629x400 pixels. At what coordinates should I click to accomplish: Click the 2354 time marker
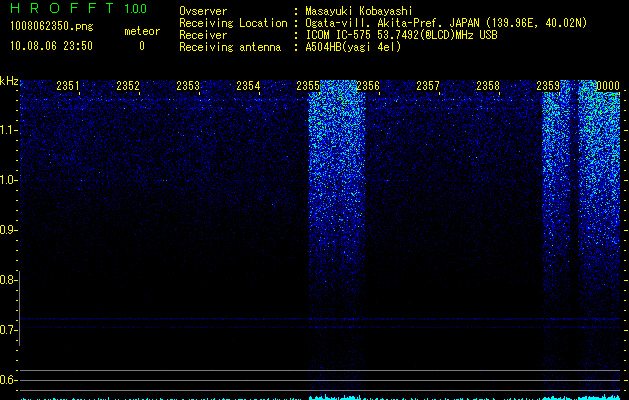(x=248, y=85)
